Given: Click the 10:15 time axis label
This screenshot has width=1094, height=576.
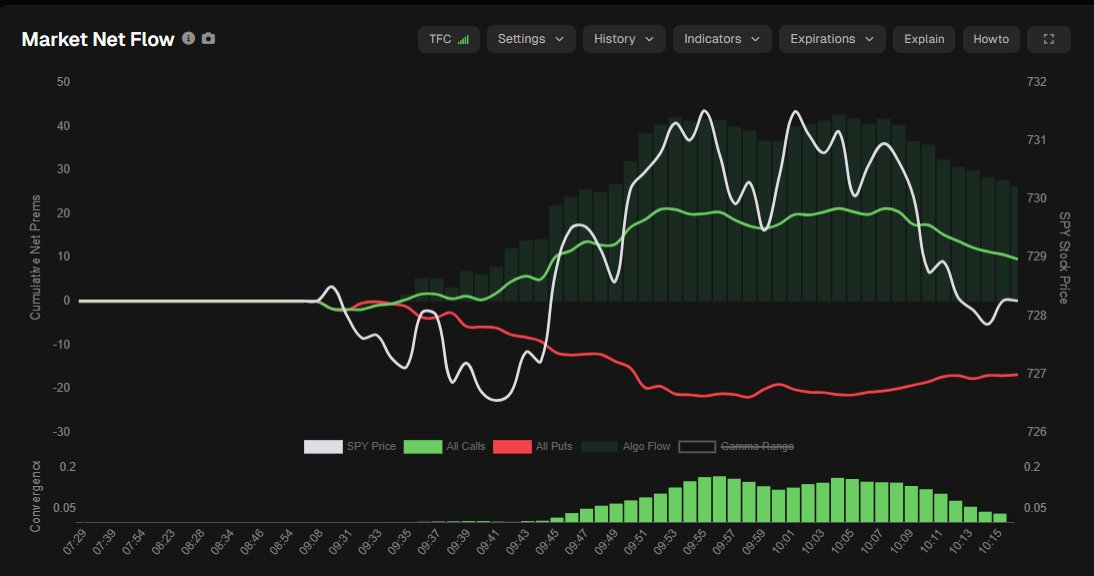Looking at the screenshot, I should [989, 542].
